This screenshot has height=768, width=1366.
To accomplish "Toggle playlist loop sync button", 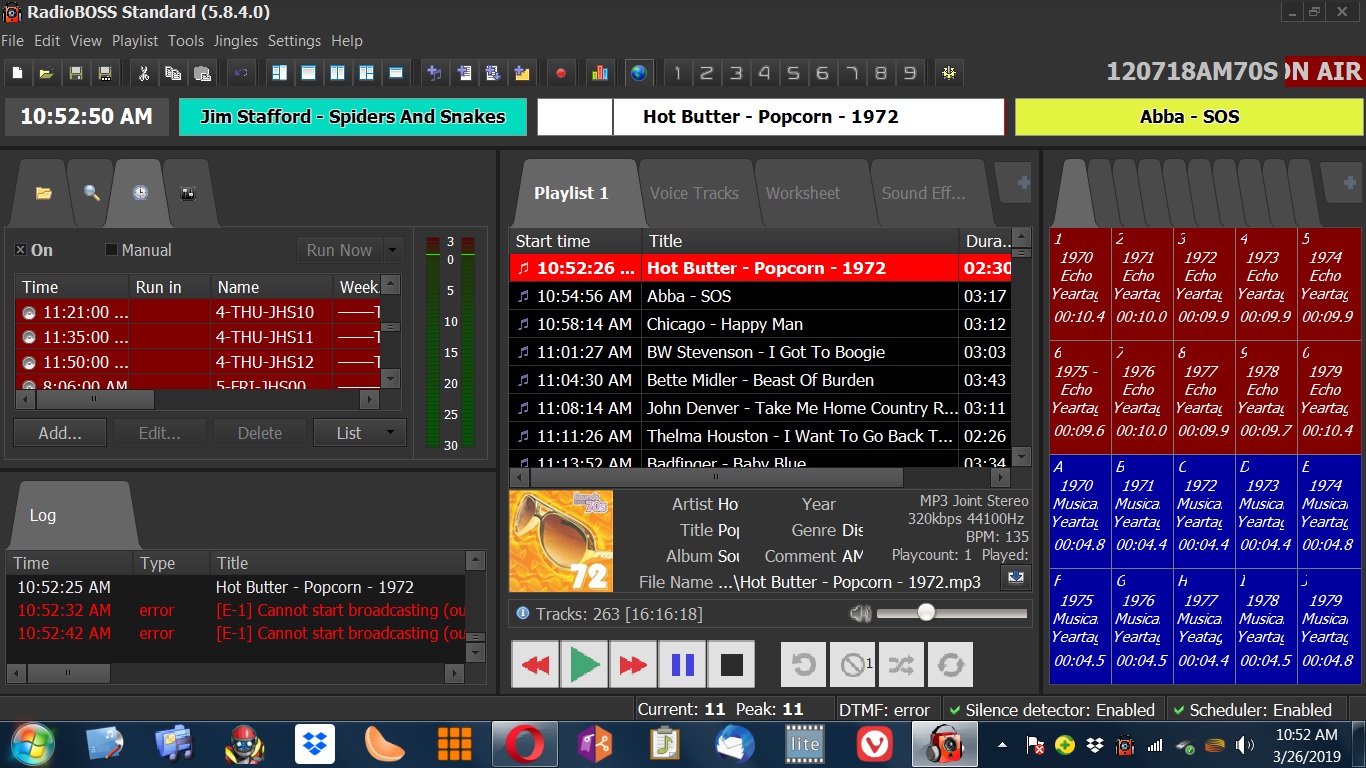I will coord(950,665).
